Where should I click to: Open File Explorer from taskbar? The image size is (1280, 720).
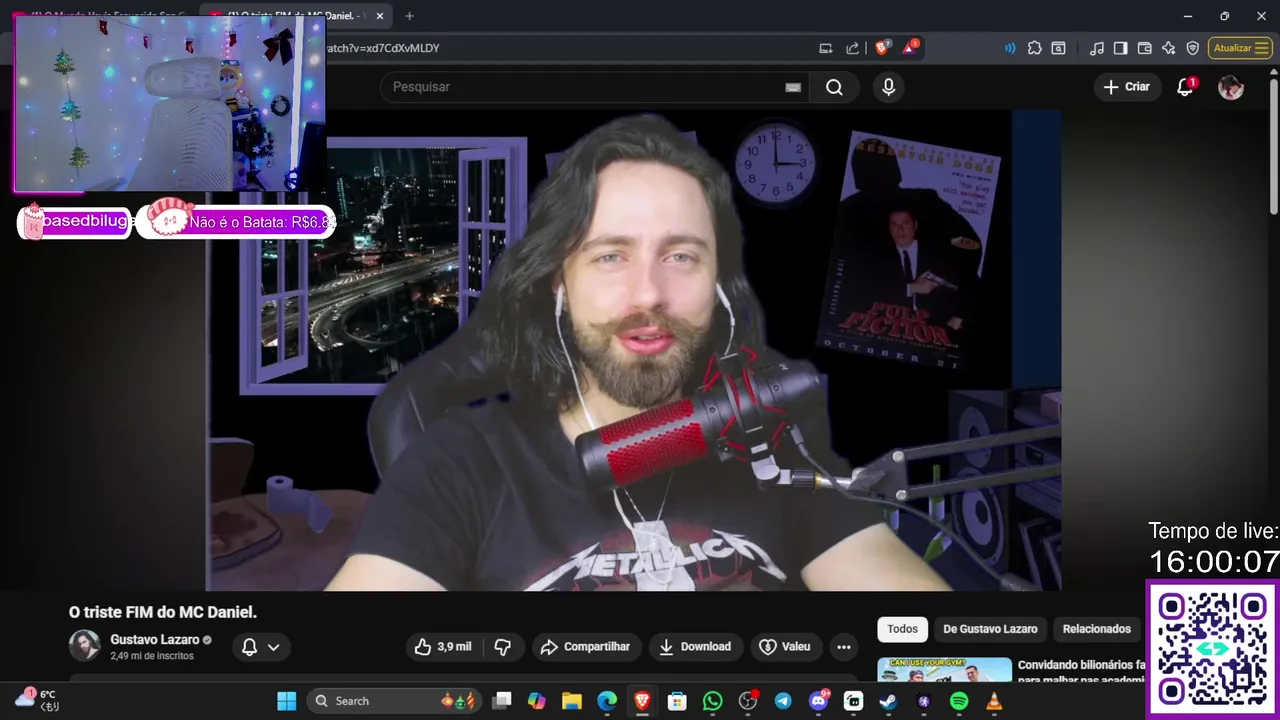[x=572, y=701]
